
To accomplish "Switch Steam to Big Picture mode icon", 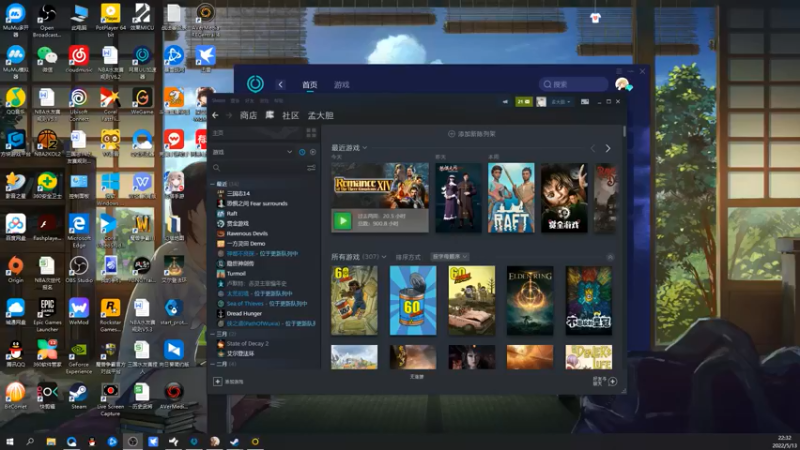I will [x=585, y=102].
